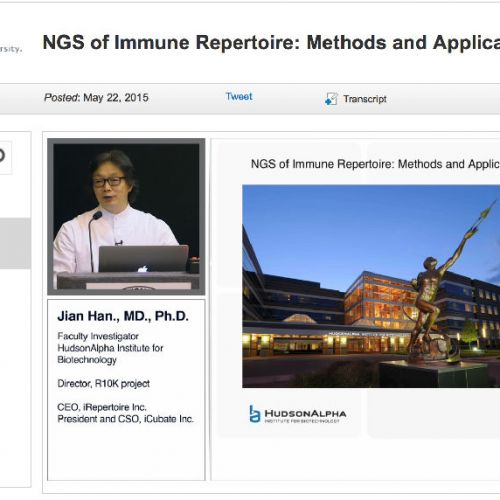The width and height of the screenshot is (500, 500).
Task: Click the HudsonAlpha building slide photo
Action: pyautogui.click(x=371, y=286)
